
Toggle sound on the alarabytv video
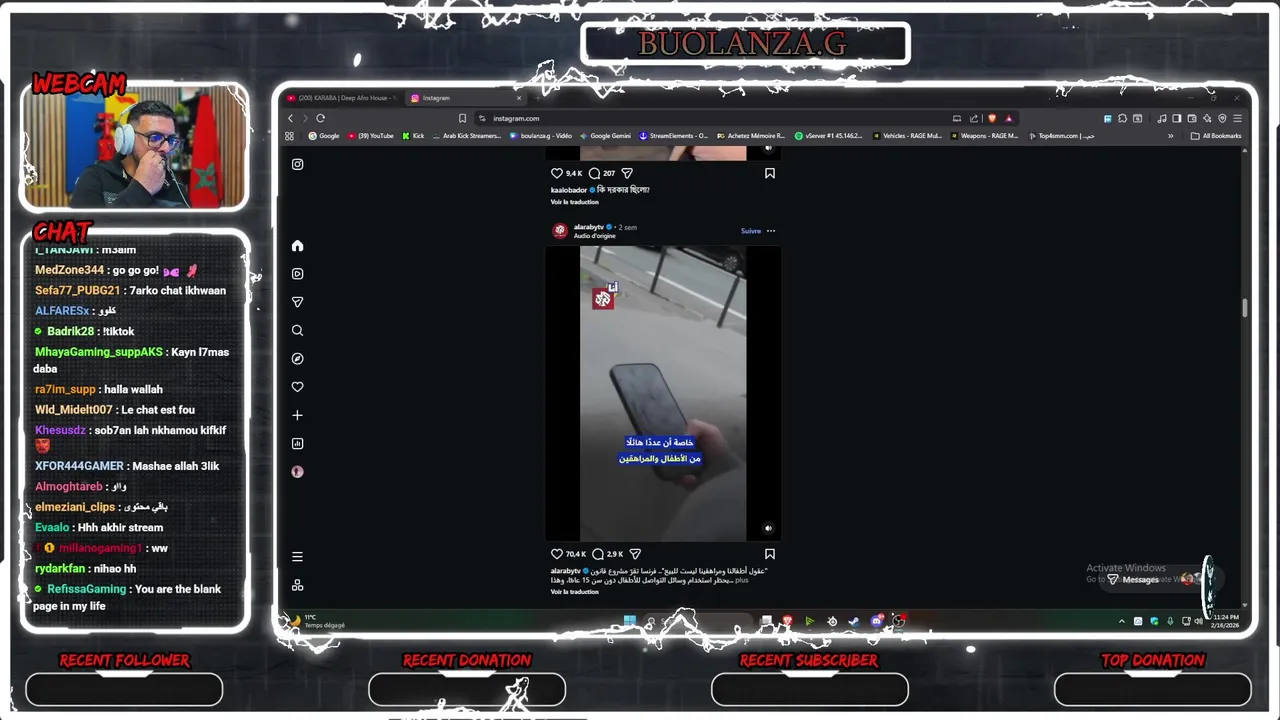[x=768, y=528]
